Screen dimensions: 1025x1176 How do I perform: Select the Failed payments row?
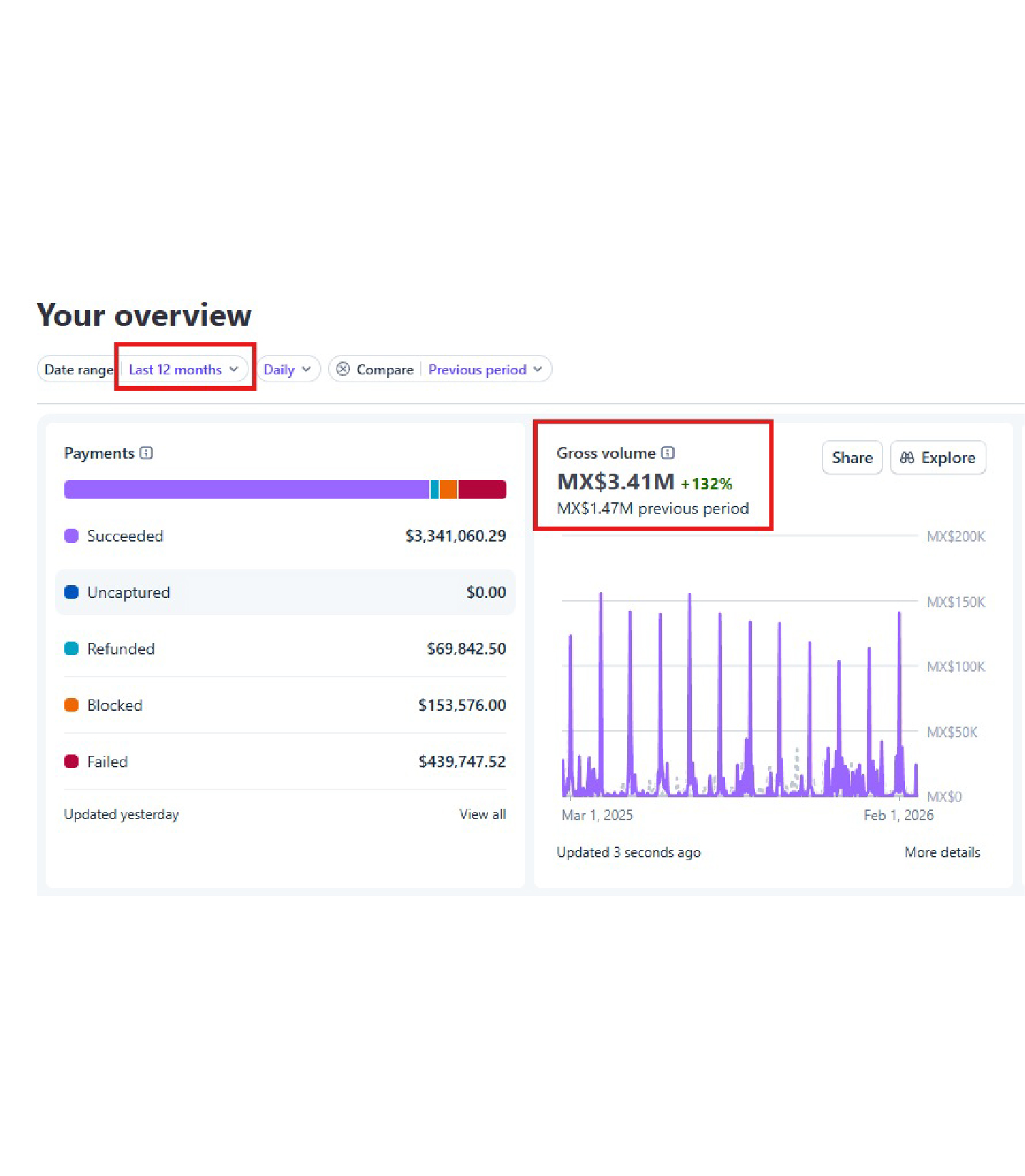[x=285, y=762]
